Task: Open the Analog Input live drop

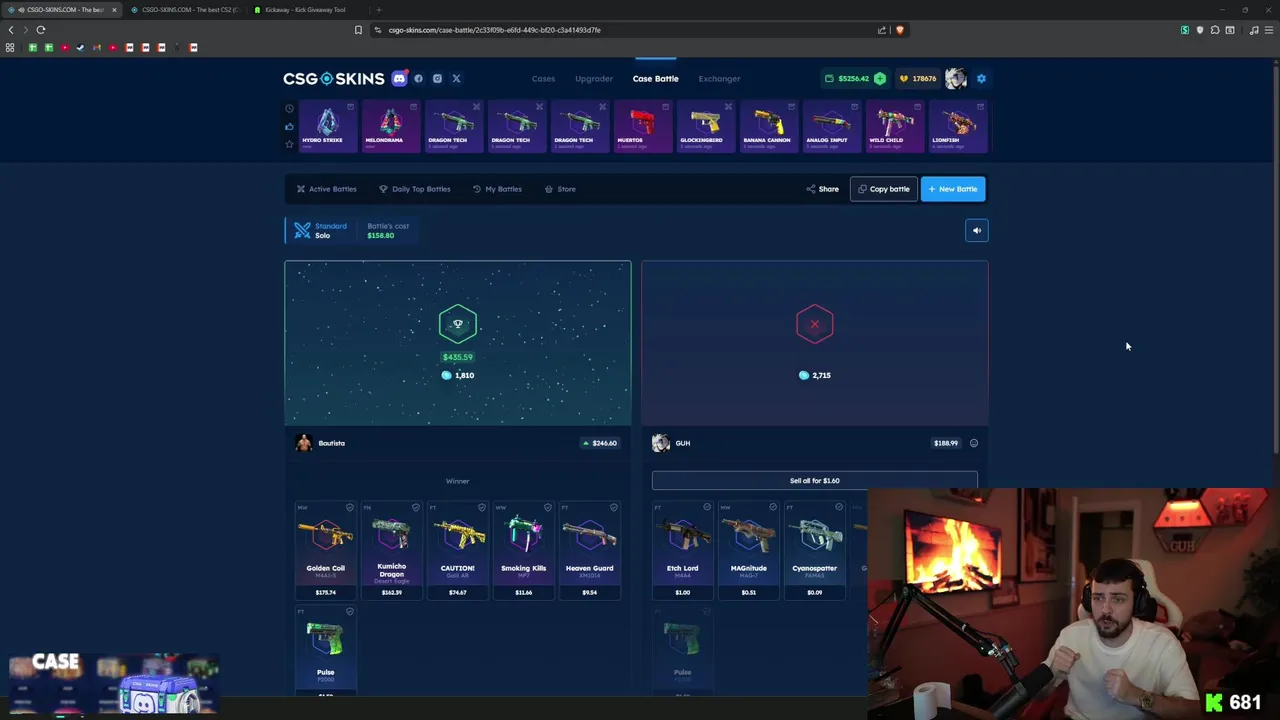Action: [831, 126]
